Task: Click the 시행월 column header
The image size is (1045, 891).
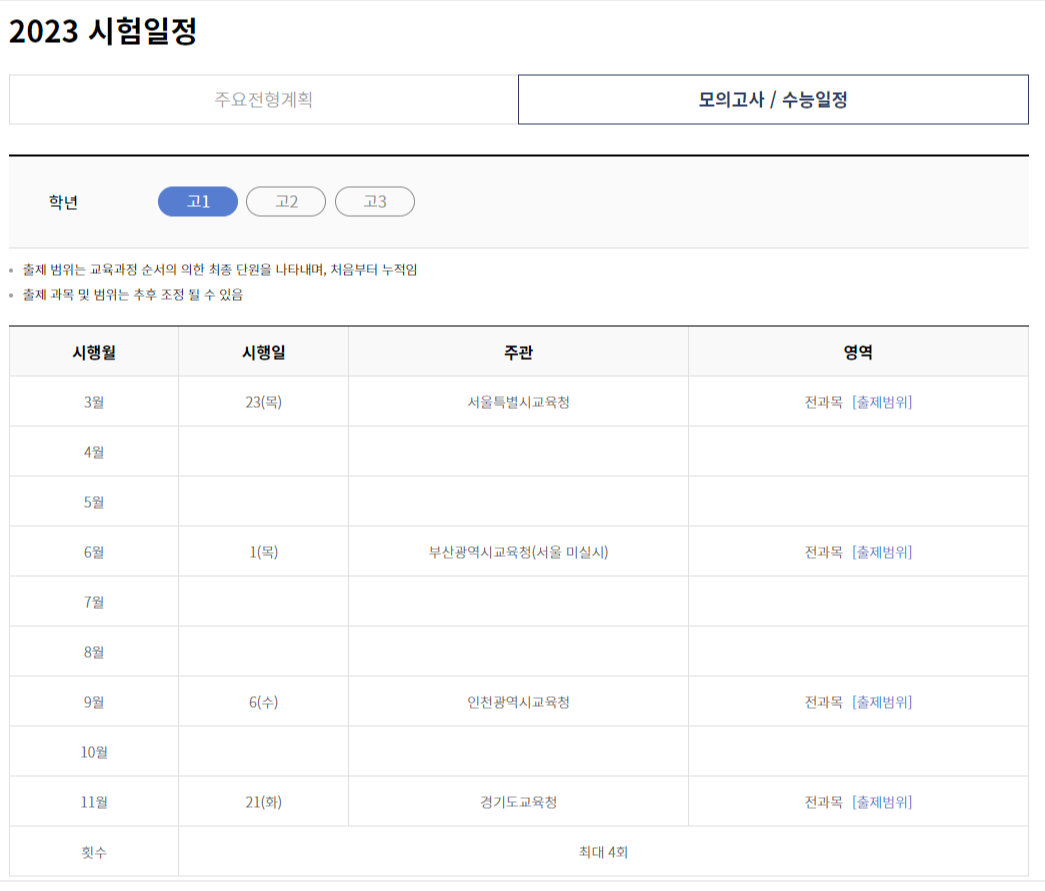Action: [94, 352]
